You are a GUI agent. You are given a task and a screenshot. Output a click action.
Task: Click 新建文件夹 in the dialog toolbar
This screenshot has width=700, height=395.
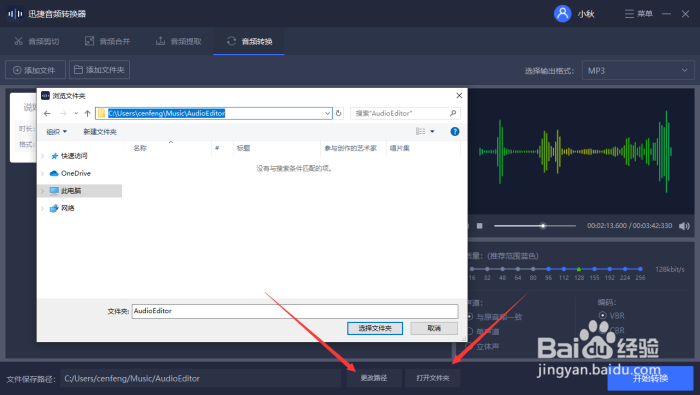[x=100, y=132]
